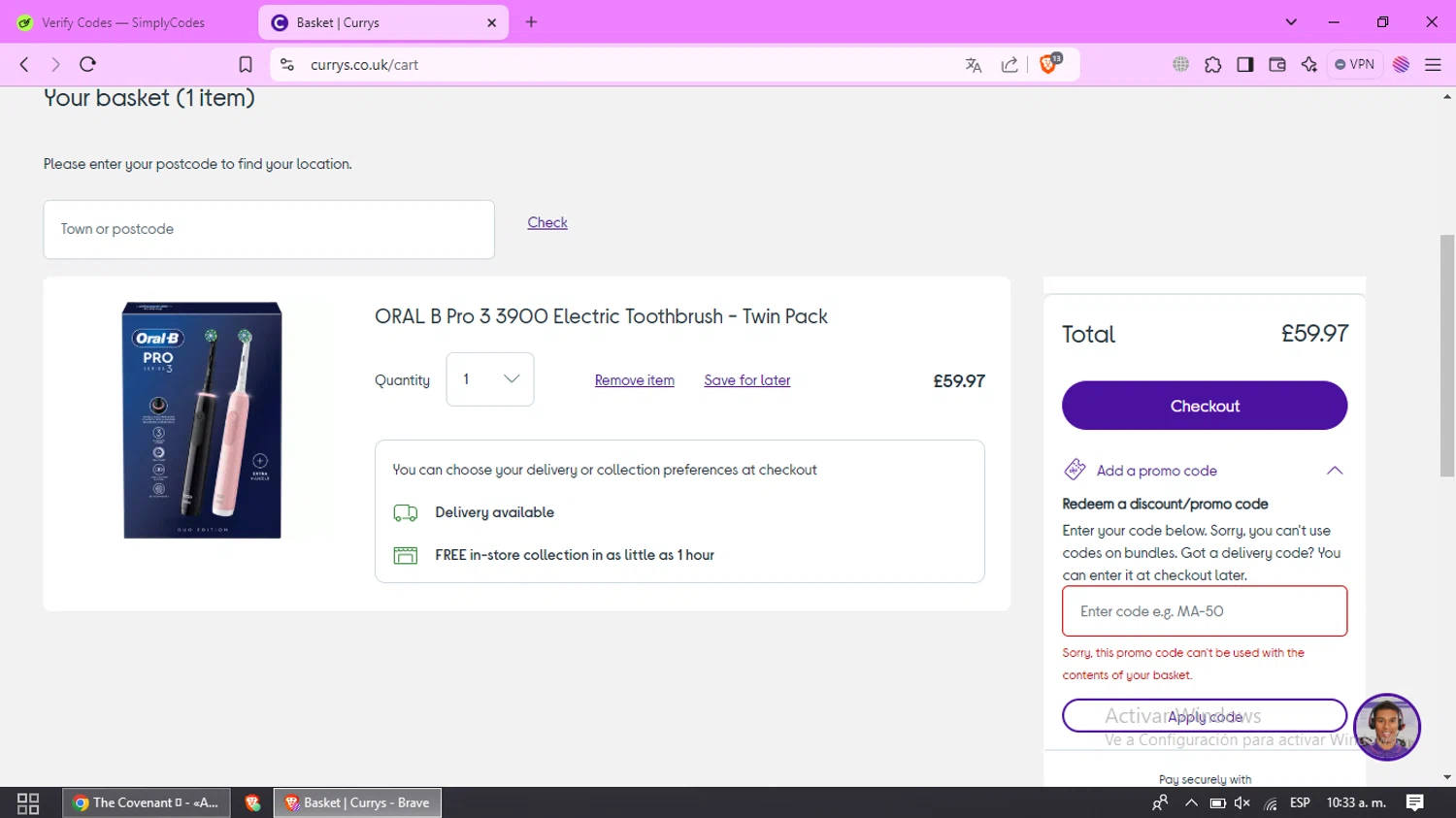Show hidden system tray icons
1456x818 pixels.
(x=1191, y=802)
